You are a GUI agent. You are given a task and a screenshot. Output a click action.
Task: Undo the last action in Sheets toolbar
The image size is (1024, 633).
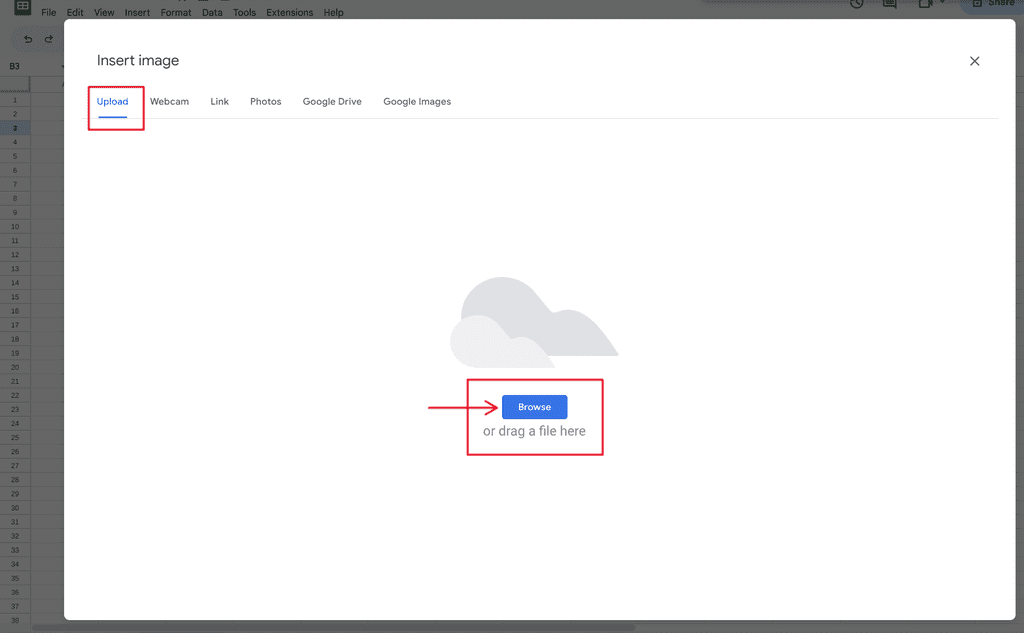28,39
